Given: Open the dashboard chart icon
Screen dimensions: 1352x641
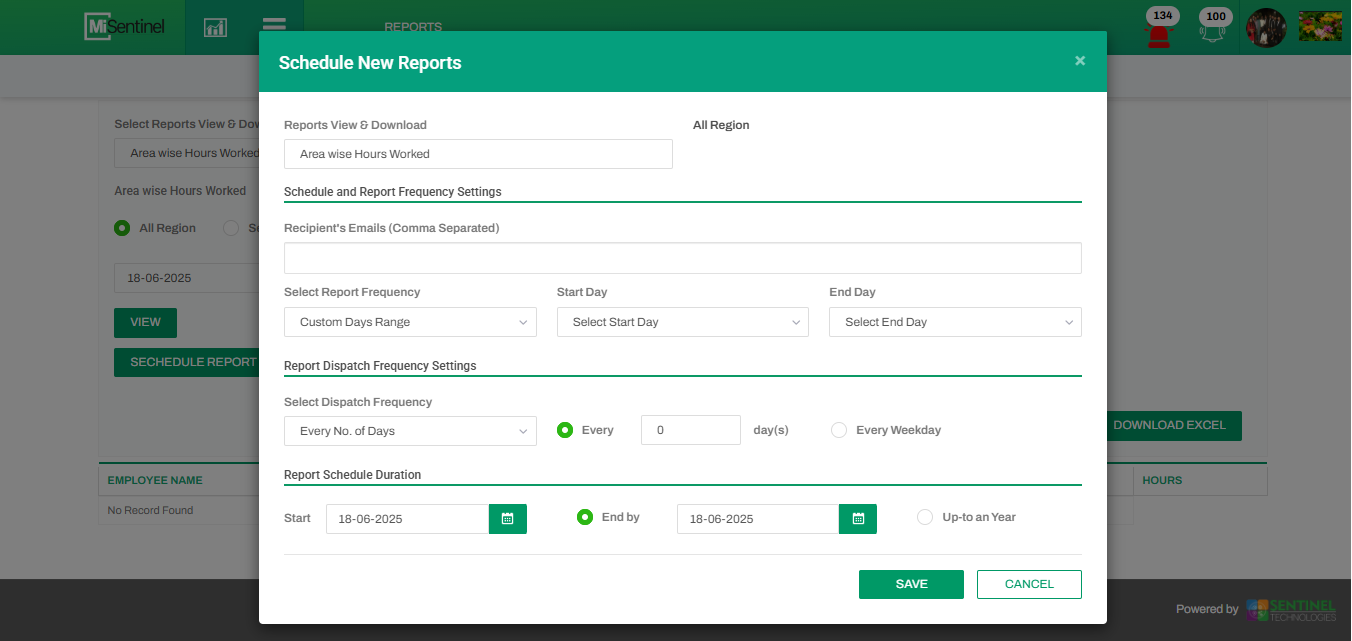Looking at the screenshot, I should [x=215, y=27].
